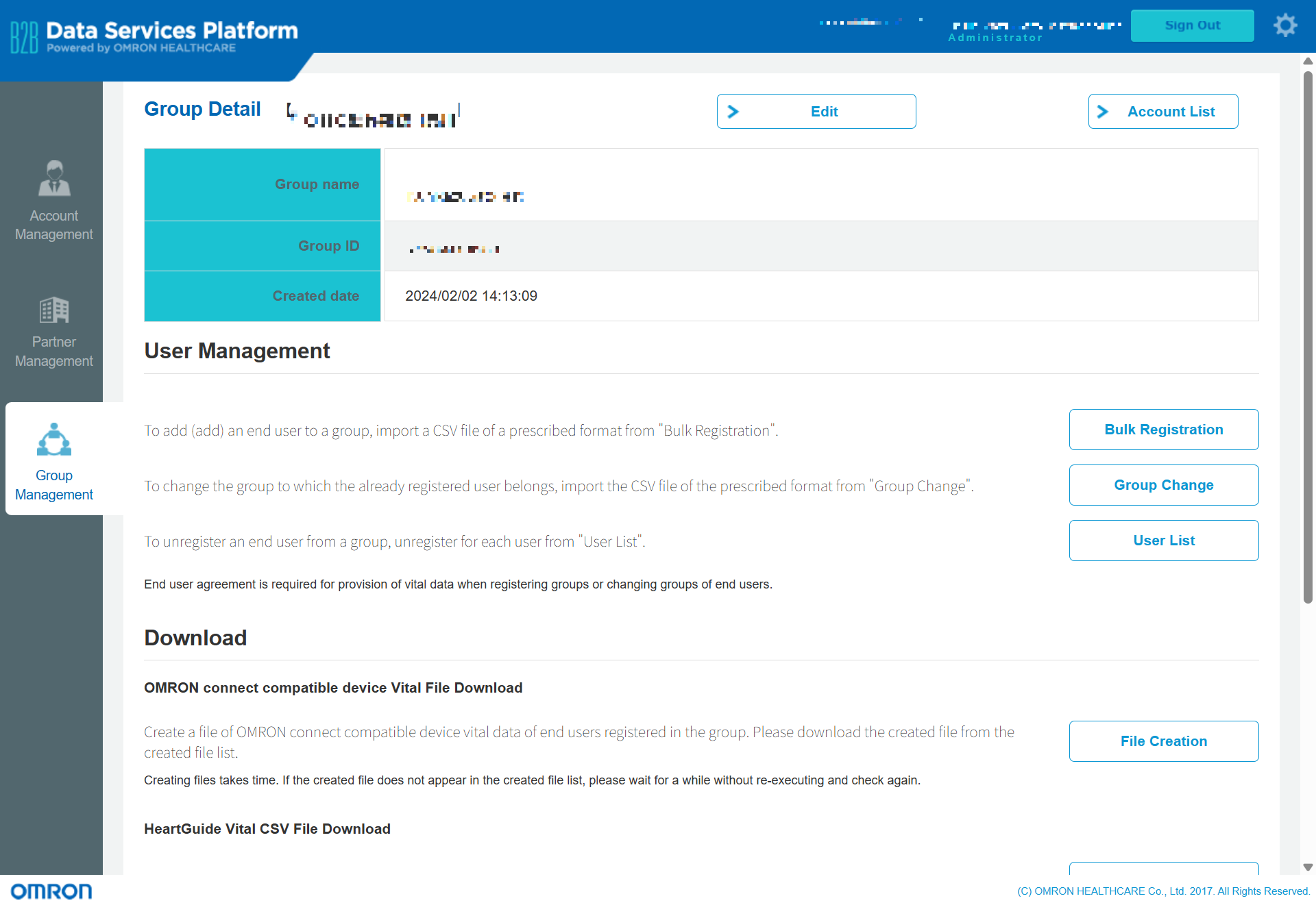Open settings via the gear icon
Viewport: 1316px width, 905px height.
1285,26
